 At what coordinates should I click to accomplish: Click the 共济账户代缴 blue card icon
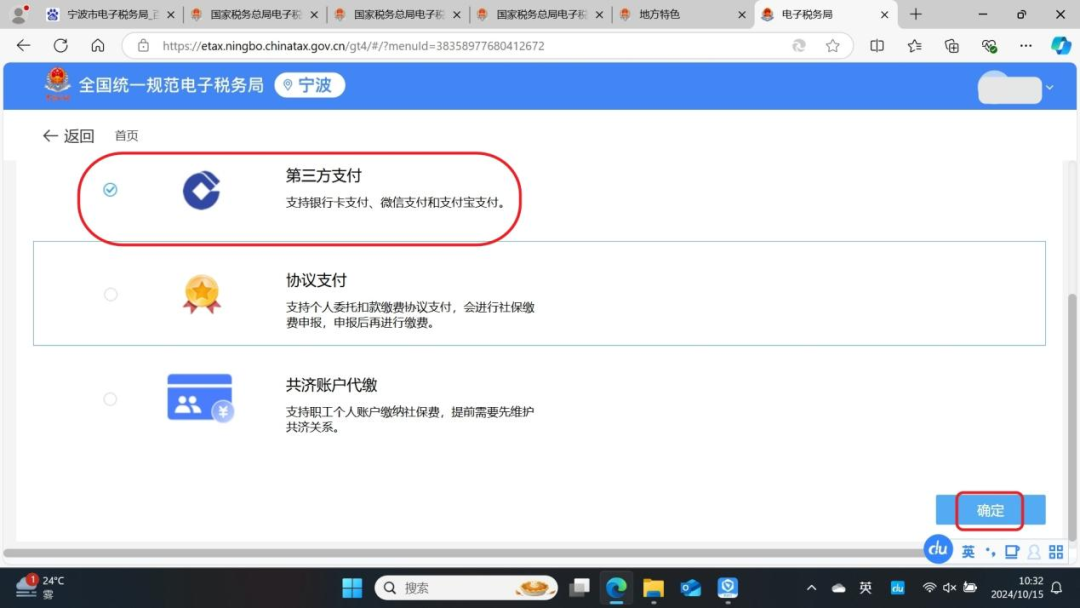point(200,398)
